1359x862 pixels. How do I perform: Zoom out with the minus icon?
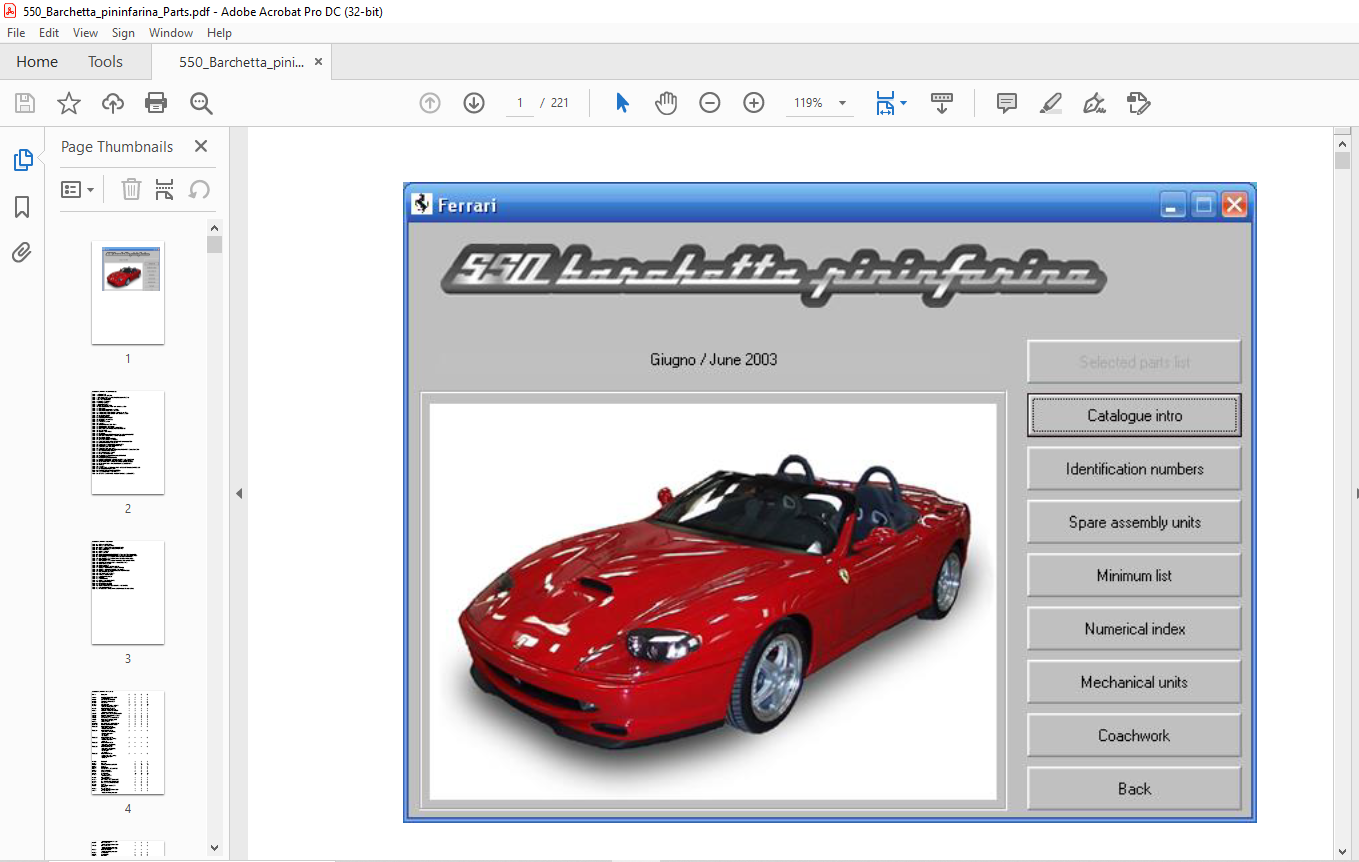(x=710, y=103)
